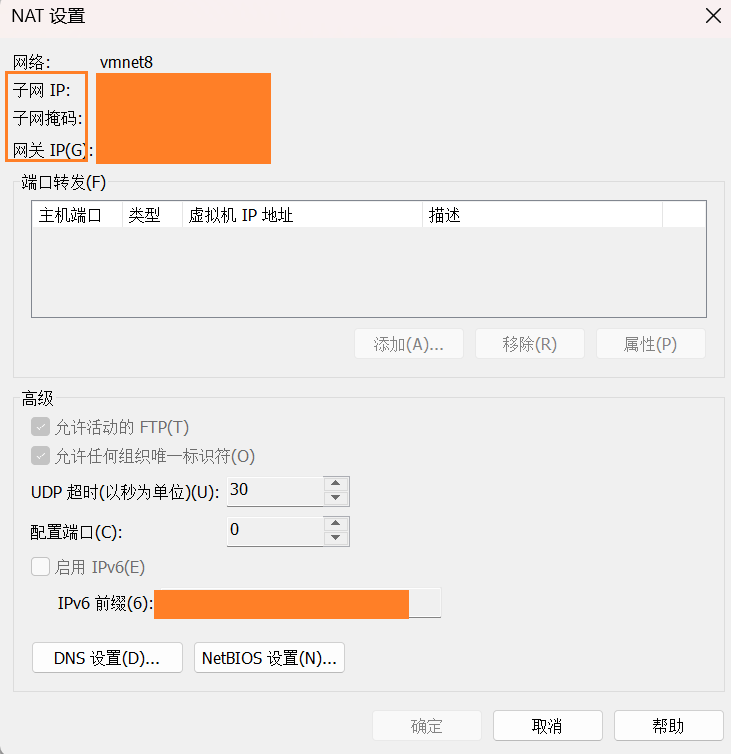Open DNS 设置 dialog

pyautogui.click(x=107, y=658)
